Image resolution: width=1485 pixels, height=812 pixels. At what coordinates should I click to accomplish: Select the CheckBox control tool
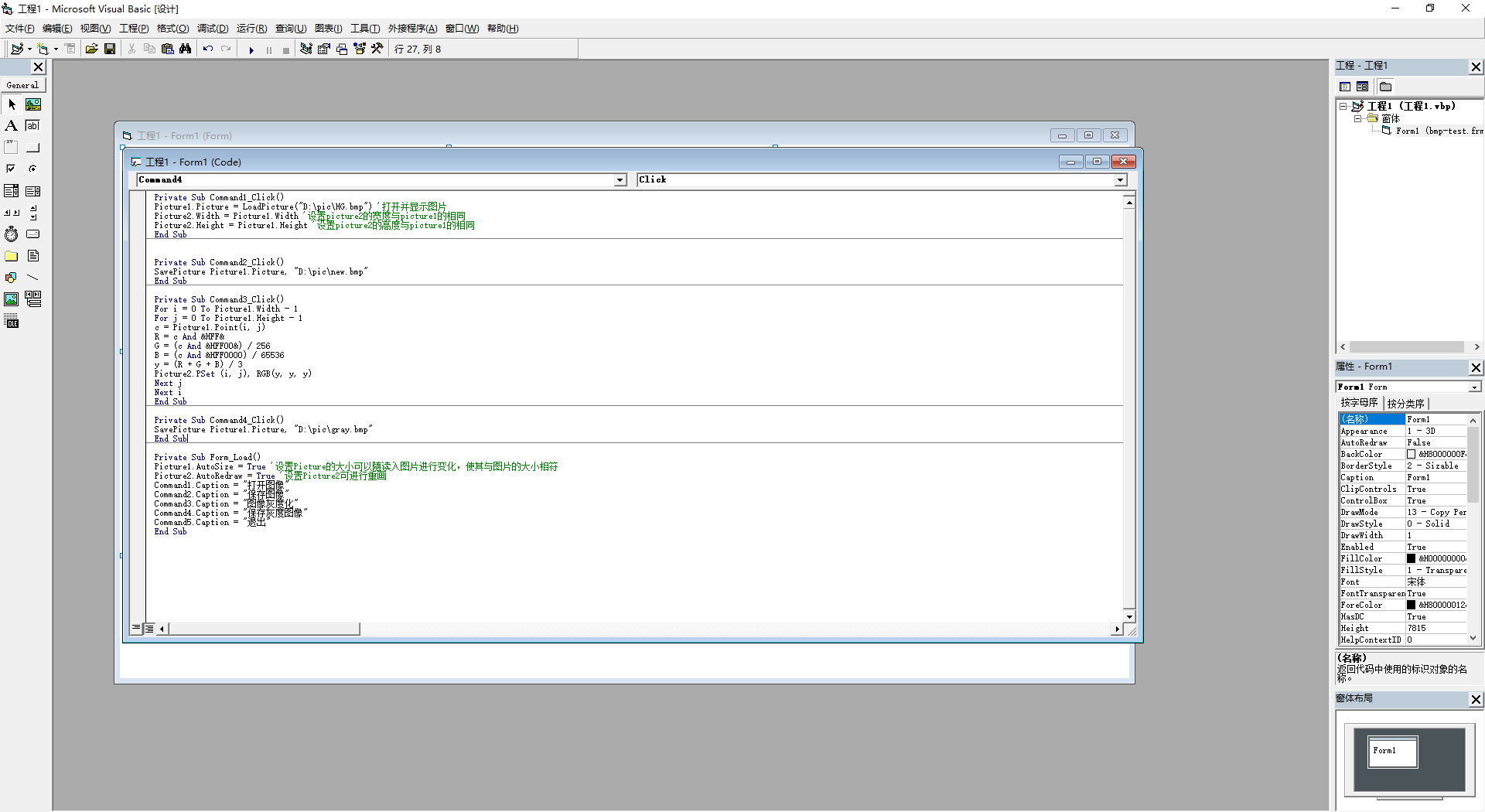click(x=12, y=169)
